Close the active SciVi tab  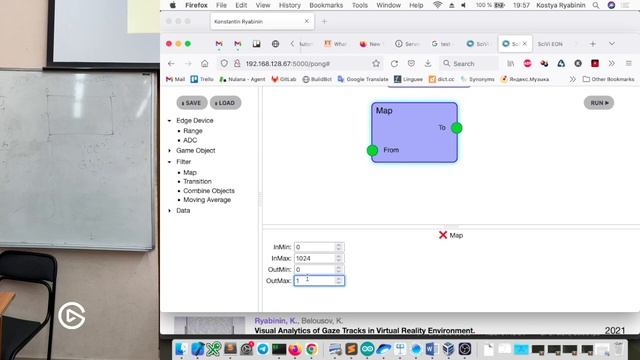pyautogui.click(x=525, y=44)
